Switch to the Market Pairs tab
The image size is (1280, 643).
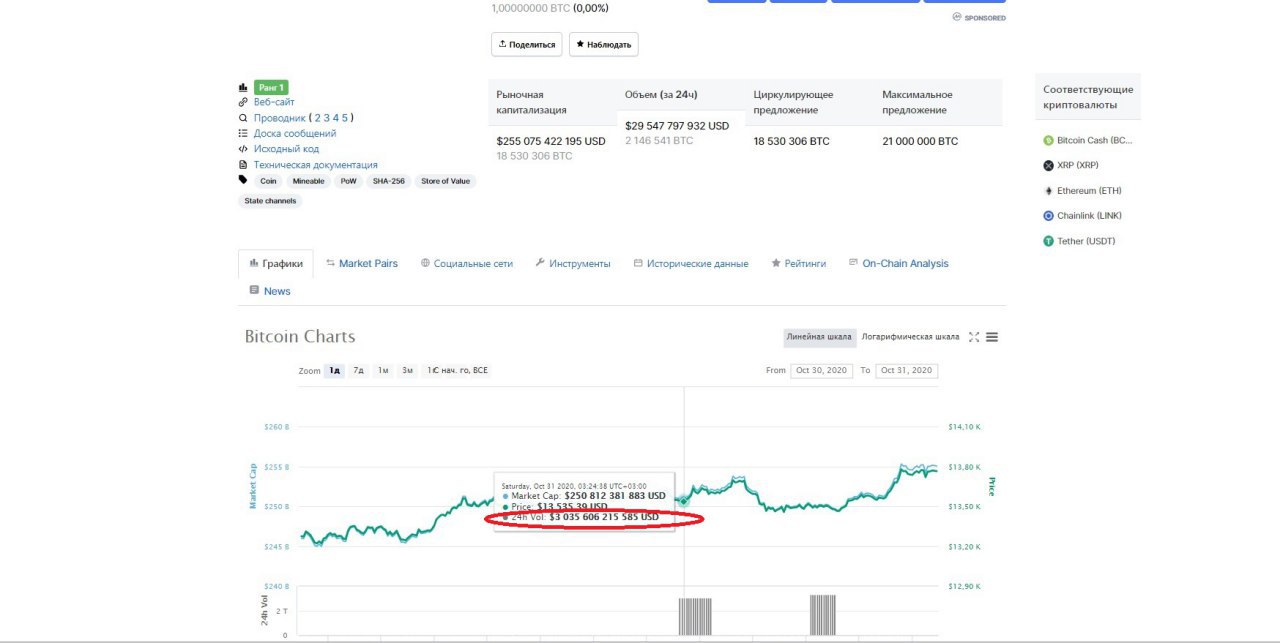coord(361,264)
